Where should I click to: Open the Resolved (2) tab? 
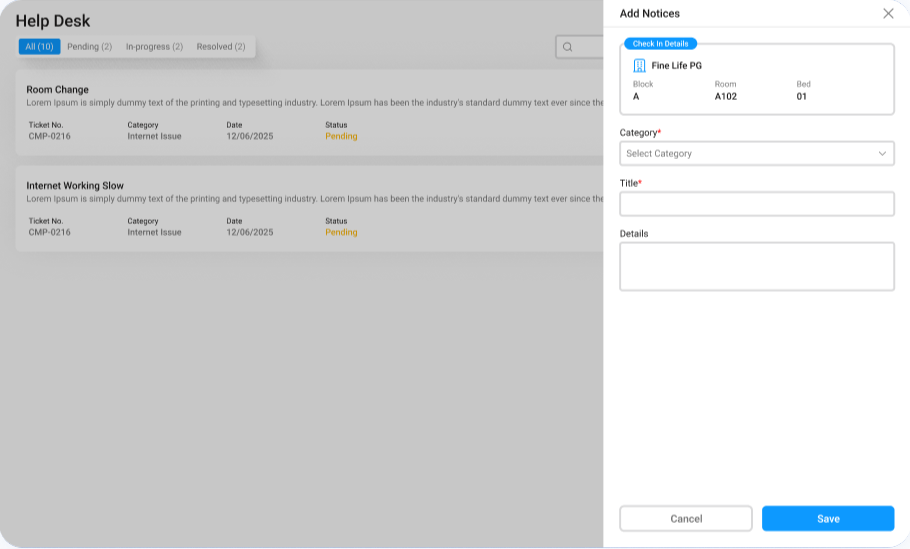(221, 47)
